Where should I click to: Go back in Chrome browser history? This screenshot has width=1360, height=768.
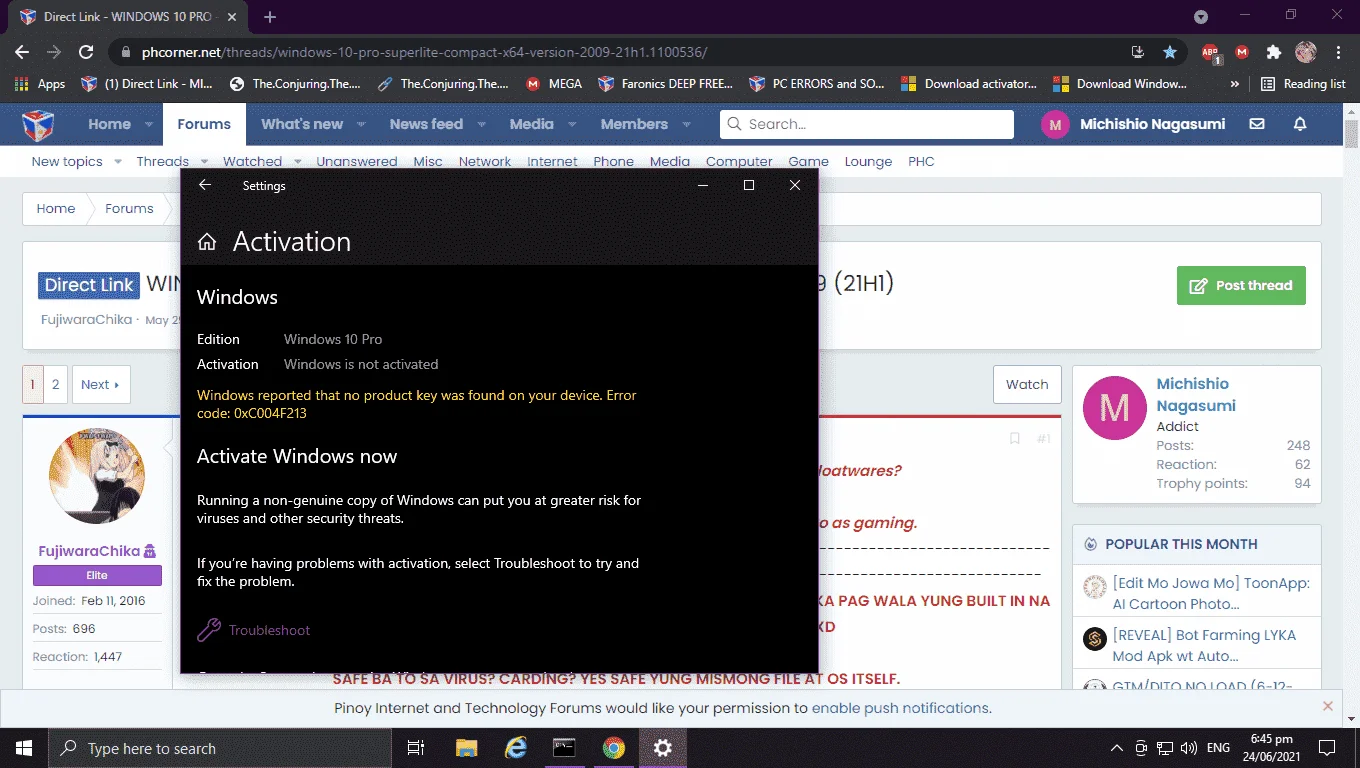coord(22,52)
